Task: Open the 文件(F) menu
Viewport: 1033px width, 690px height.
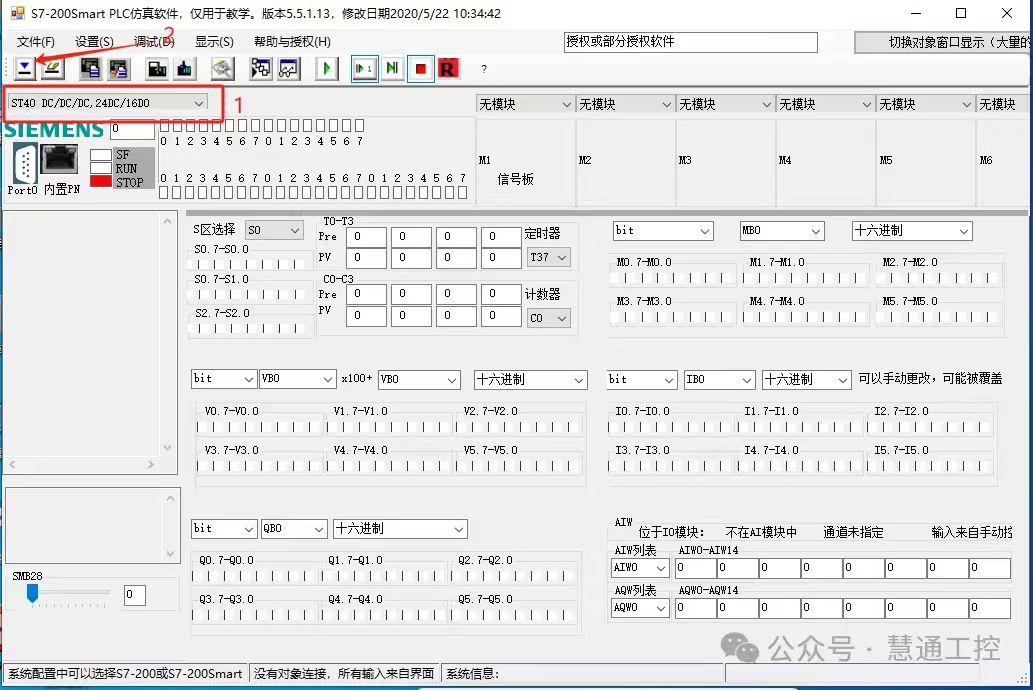Action: 36,41
